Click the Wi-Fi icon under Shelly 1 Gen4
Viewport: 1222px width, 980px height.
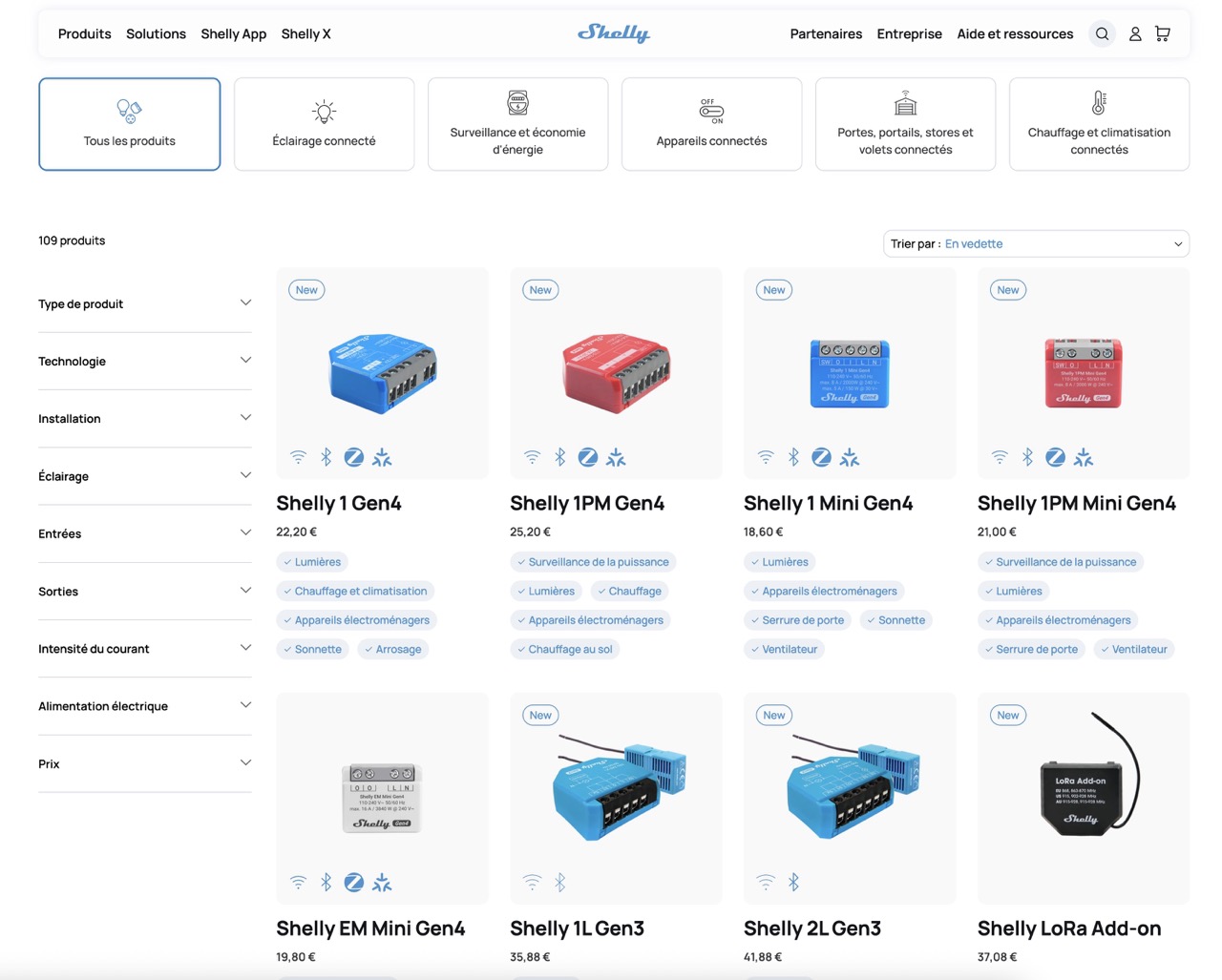[x=298, y=456]
